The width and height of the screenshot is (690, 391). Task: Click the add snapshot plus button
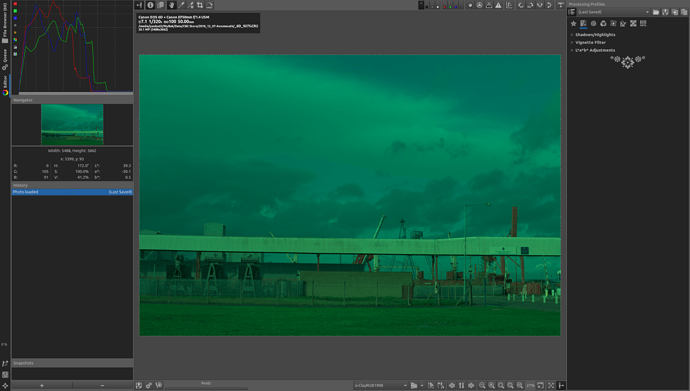tap(42, 385)
